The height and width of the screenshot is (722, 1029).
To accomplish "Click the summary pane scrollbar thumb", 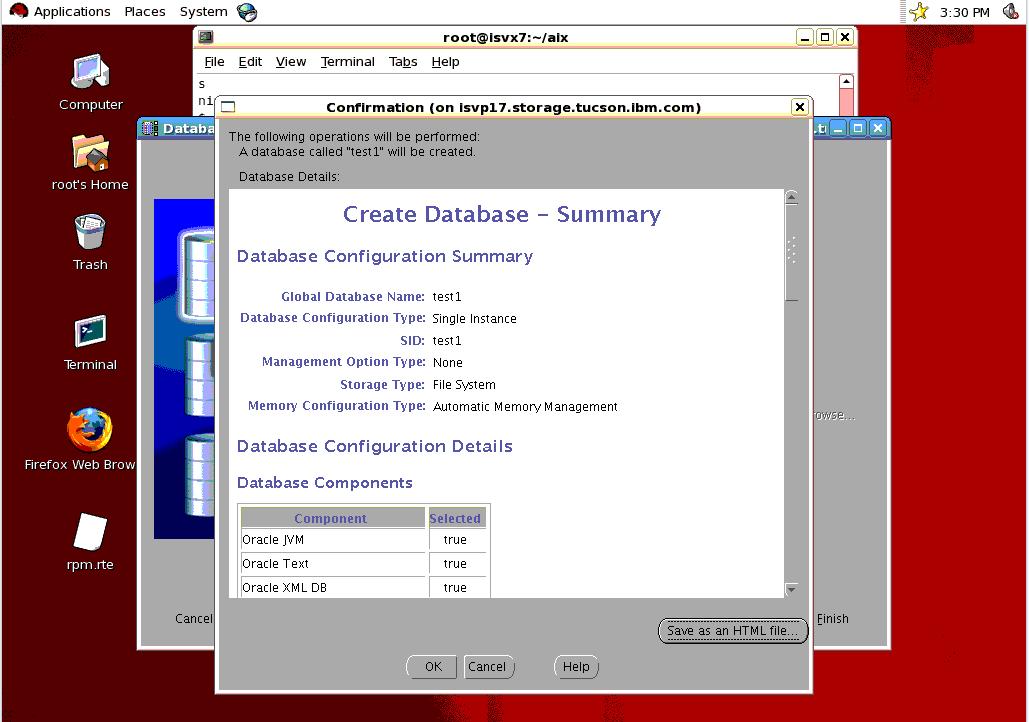I will point(791,253).
